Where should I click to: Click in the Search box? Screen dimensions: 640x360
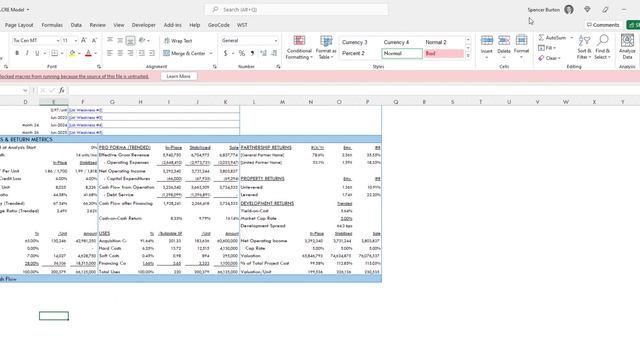click(296, 9)
